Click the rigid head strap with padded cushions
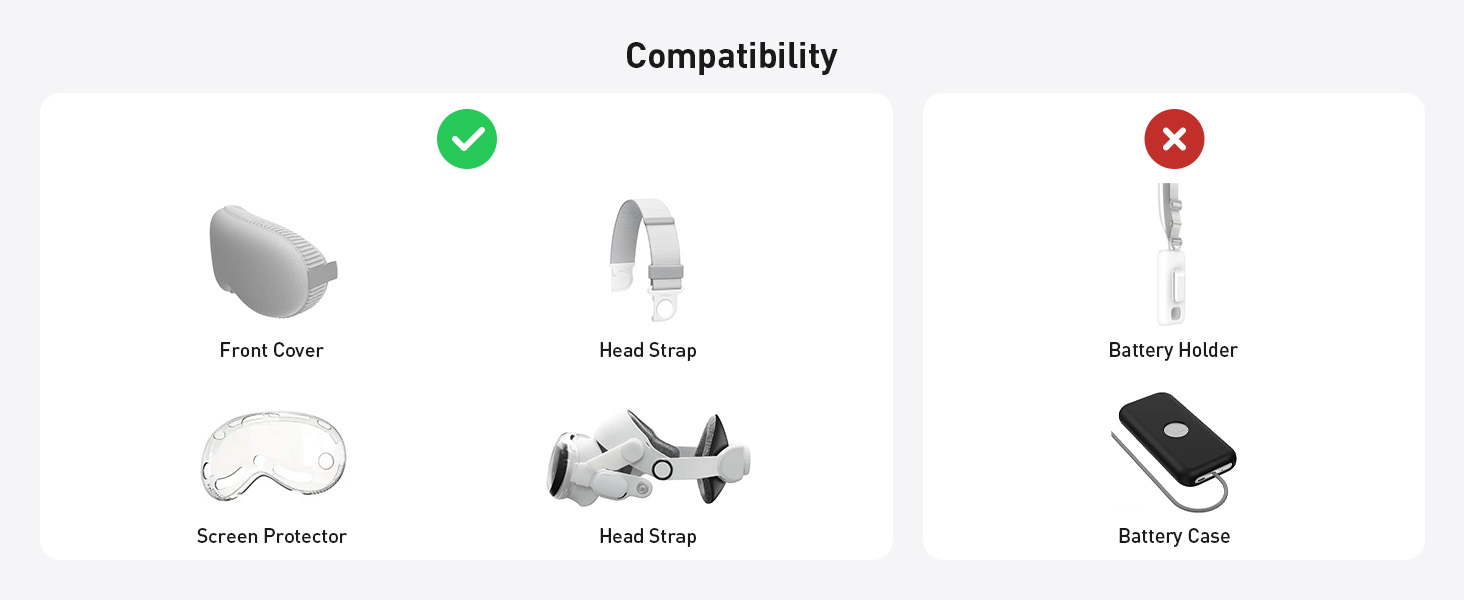This screenshot has width=1464, height=600. pyautogui.click(x=649, y=458)
